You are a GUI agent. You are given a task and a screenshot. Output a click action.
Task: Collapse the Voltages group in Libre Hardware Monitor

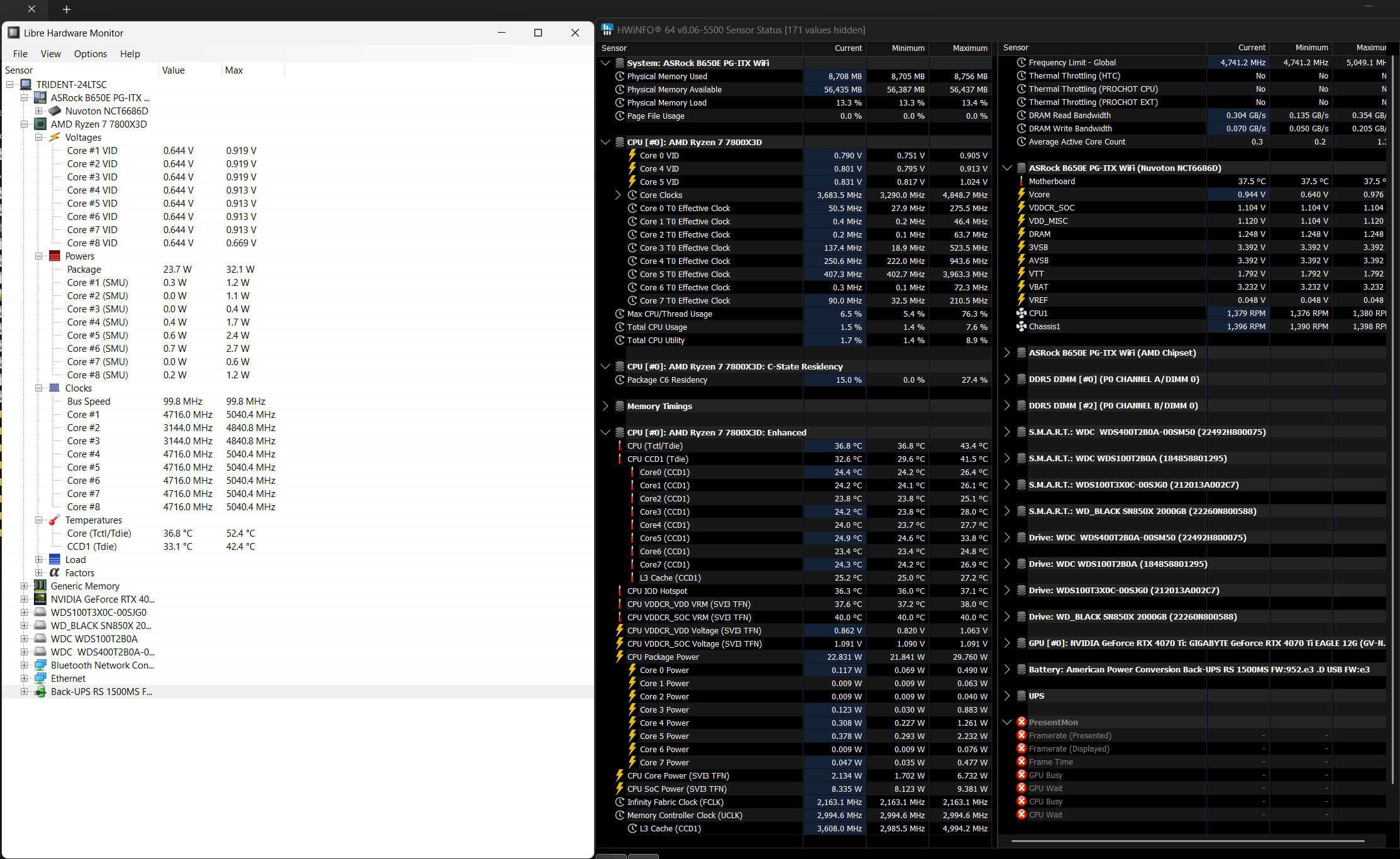pos(39,137)
